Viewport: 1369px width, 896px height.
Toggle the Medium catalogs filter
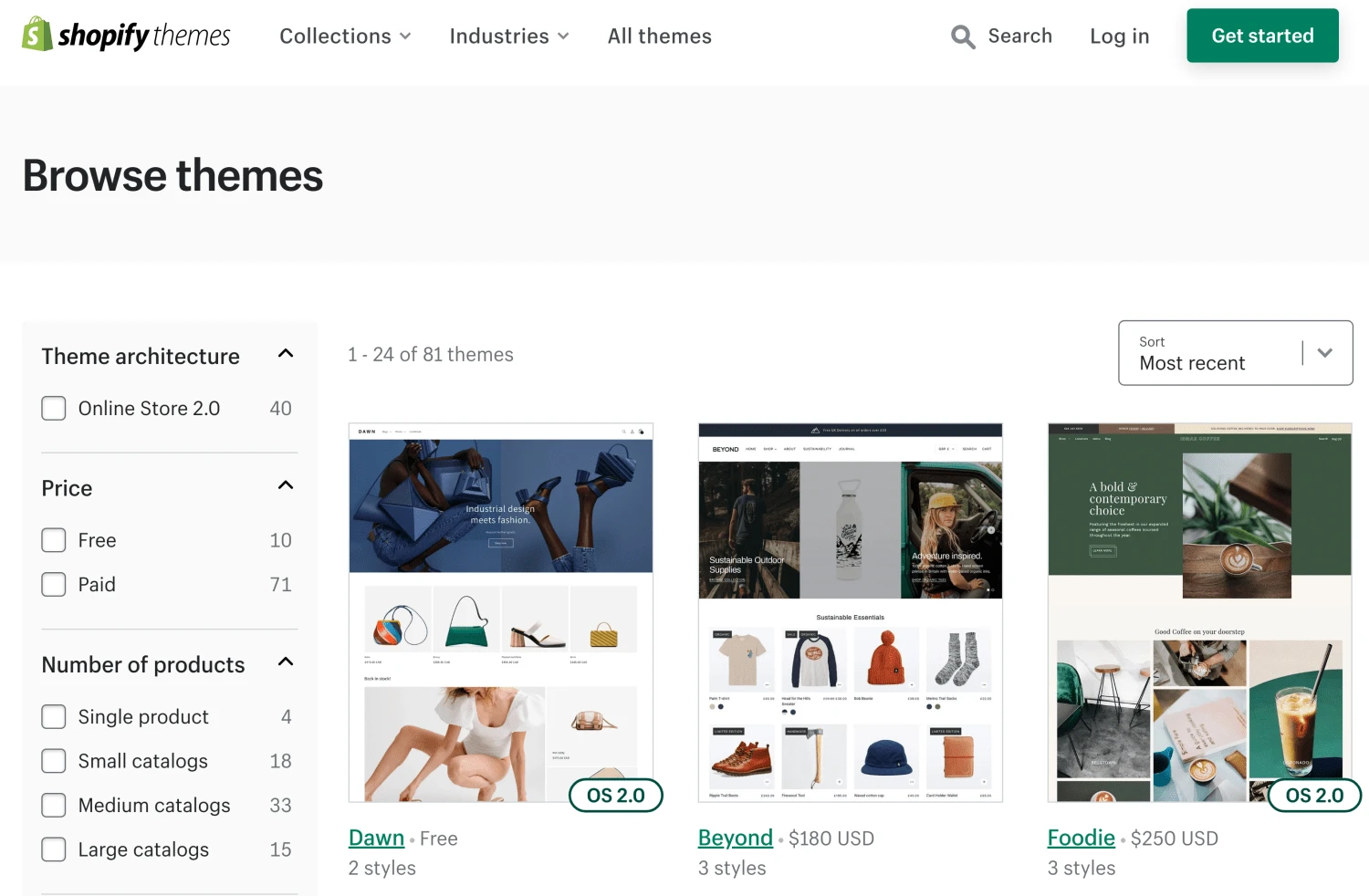pyautogui.click(x=54, y=806)
